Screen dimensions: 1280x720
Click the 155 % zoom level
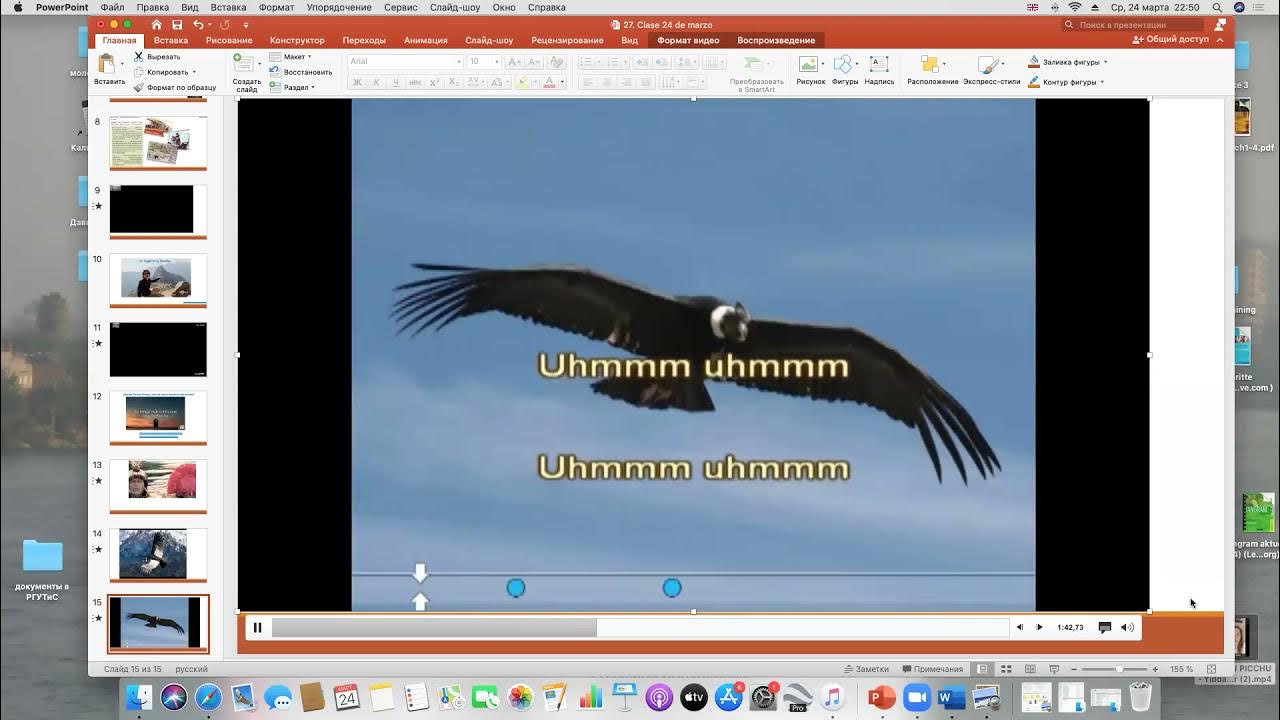1182,669
